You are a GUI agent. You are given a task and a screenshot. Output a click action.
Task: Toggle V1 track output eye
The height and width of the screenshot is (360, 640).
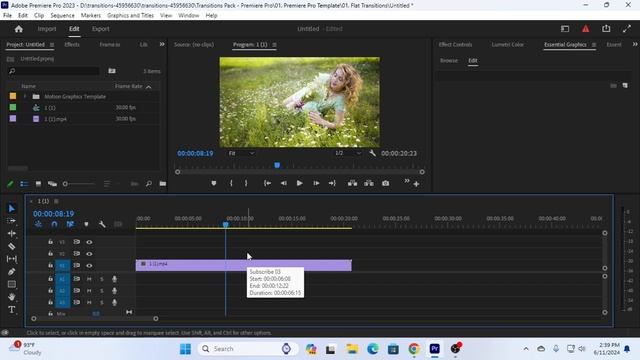89,266
